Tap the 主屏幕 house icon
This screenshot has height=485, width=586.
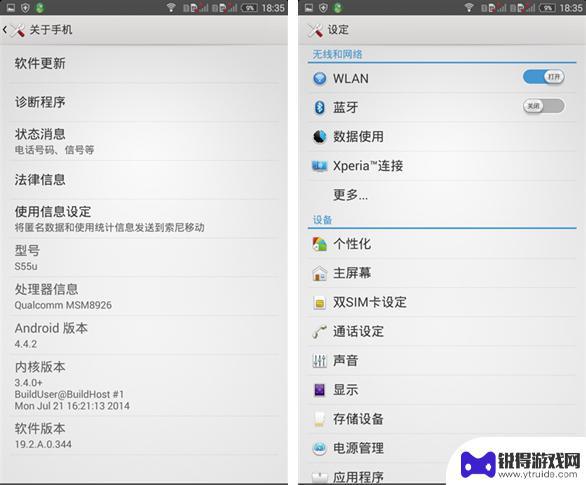click(x=320, y=273)
